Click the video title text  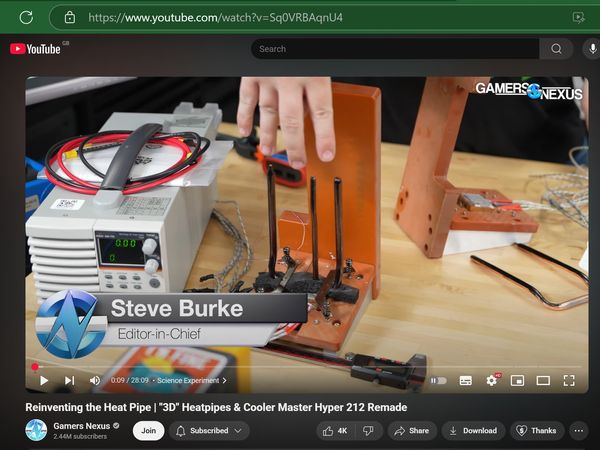click(x=216, y=407)
